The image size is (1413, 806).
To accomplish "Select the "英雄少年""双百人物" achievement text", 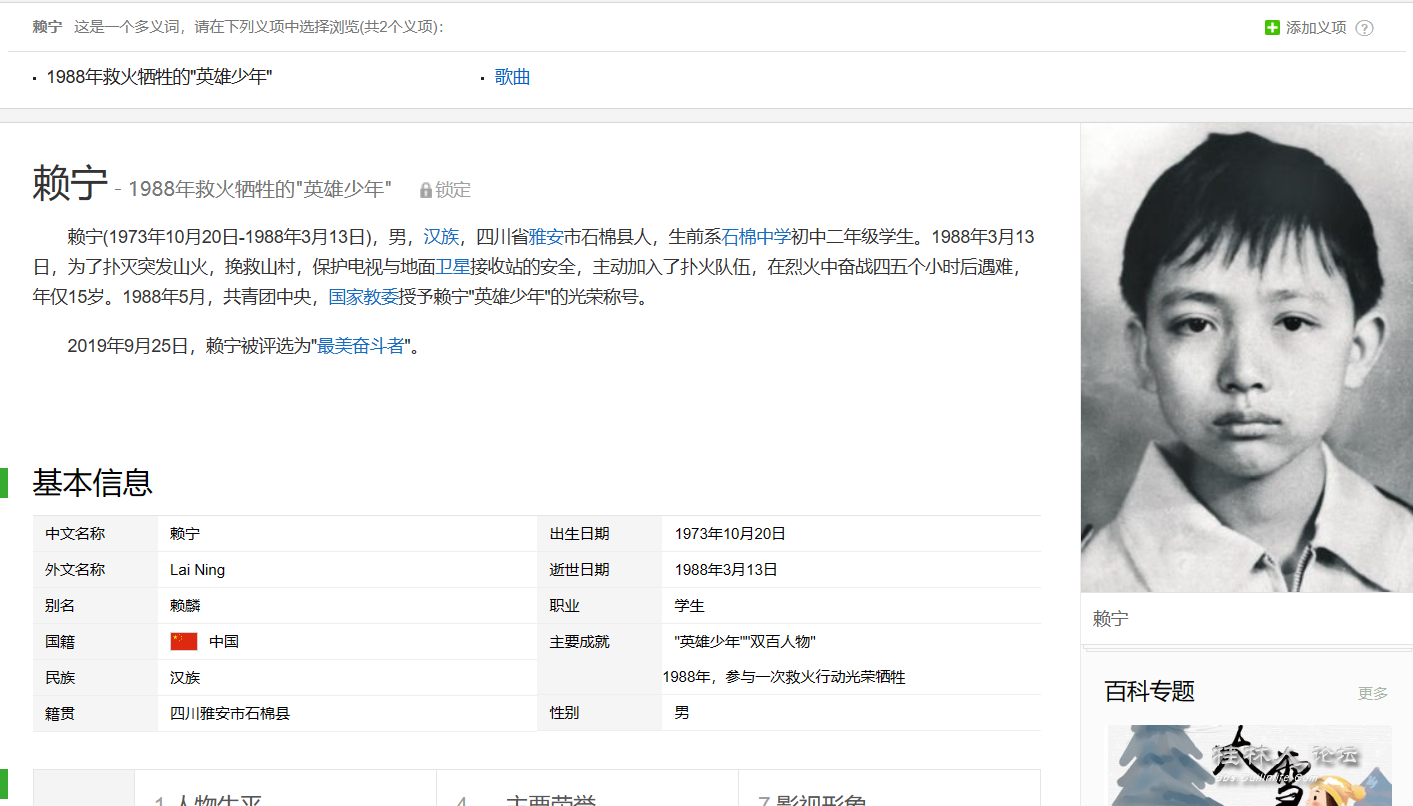I will (x=746, y=642).
